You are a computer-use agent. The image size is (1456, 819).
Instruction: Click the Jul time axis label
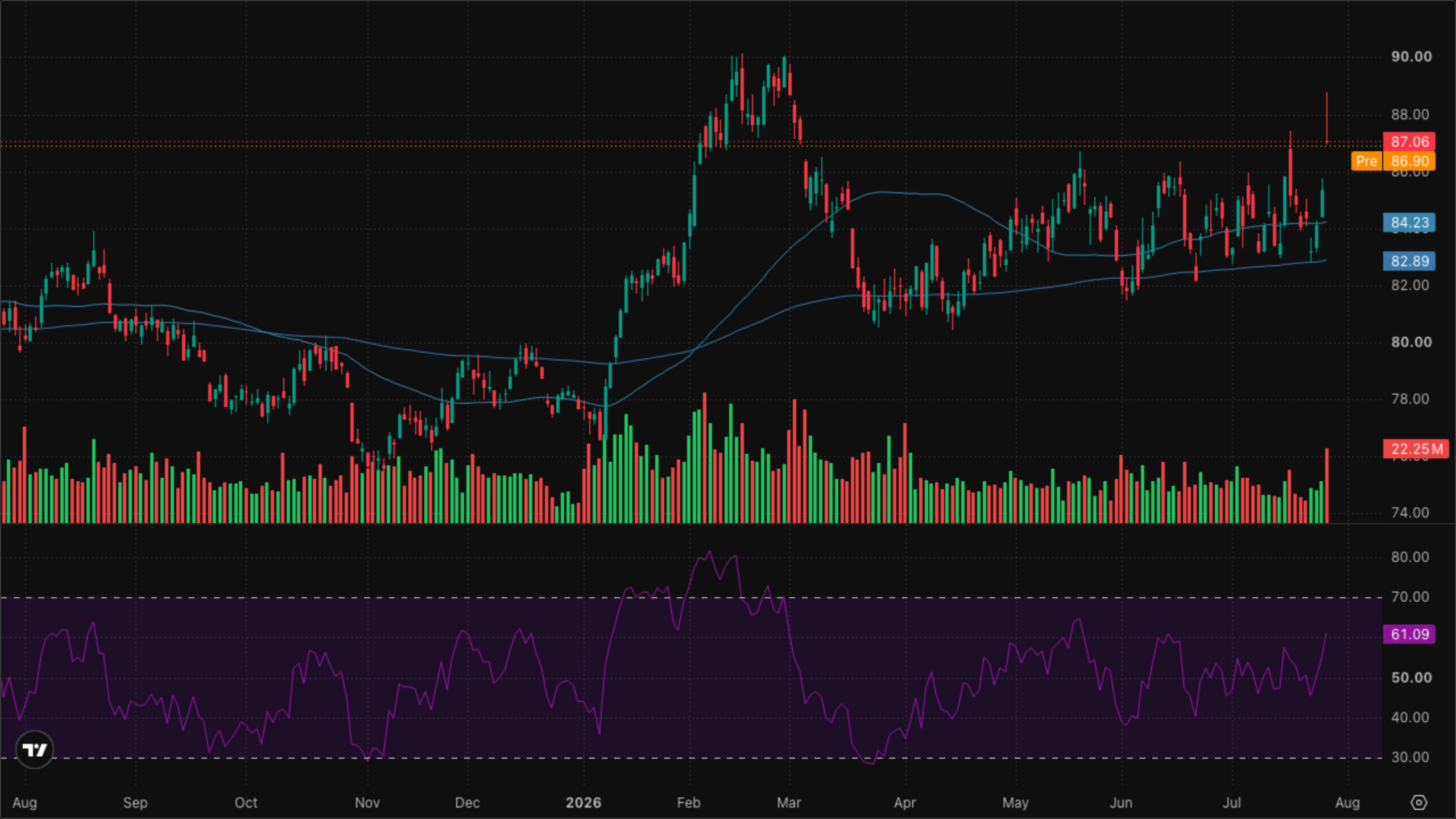tap(1232, 803)
